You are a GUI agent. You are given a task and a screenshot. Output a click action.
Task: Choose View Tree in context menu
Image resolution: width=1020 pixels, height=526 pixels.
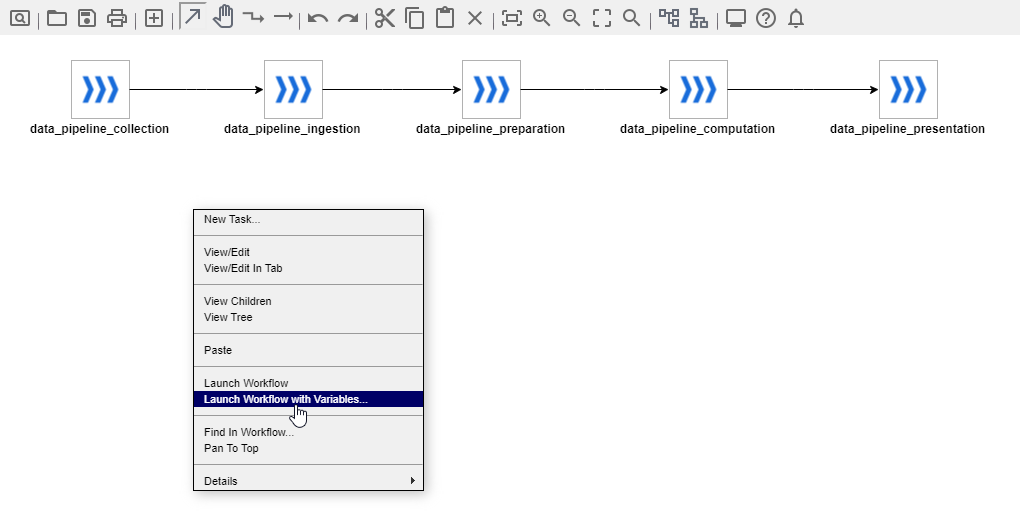tap(228, 317)
